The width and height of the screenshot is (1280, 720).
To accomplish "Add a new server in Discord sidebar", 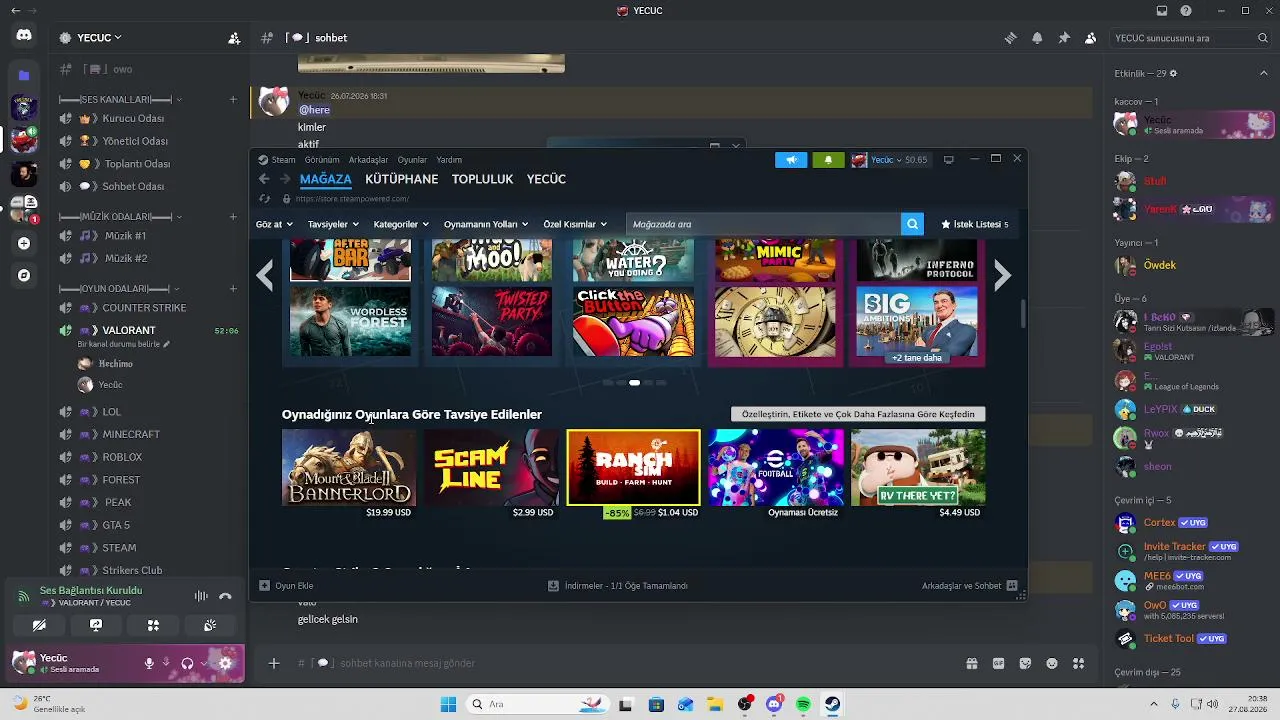I will pyautogui.click(x=24, y=243).
